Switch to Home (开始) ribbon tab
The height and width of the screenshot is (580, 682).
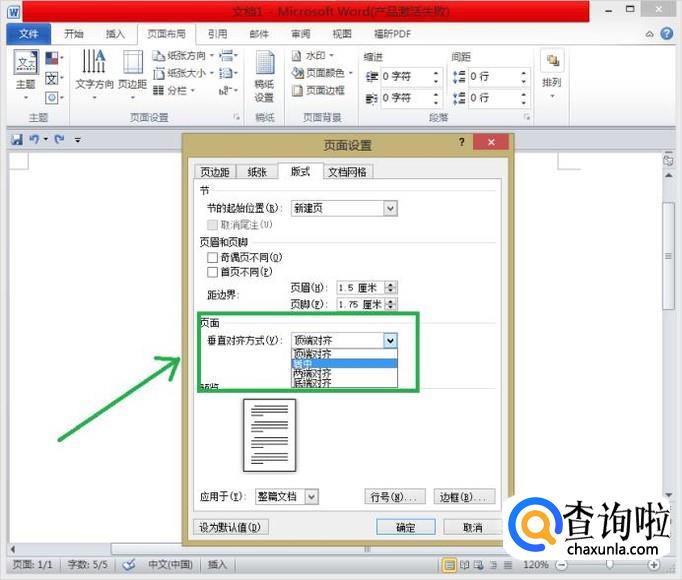click(74, 34)
